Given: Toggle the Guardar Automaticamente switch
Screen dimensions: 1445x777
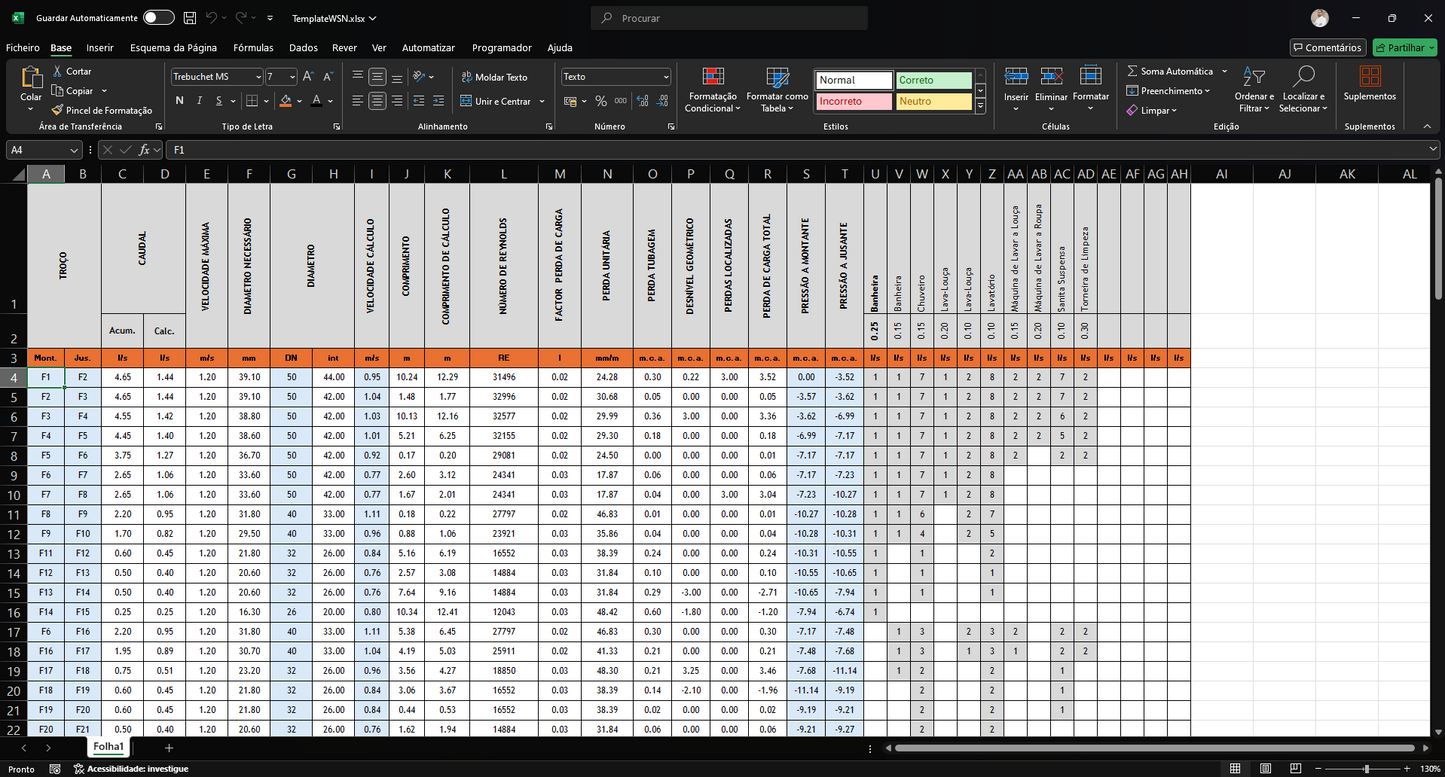Looking at the screenshot, I should (158, 18).
